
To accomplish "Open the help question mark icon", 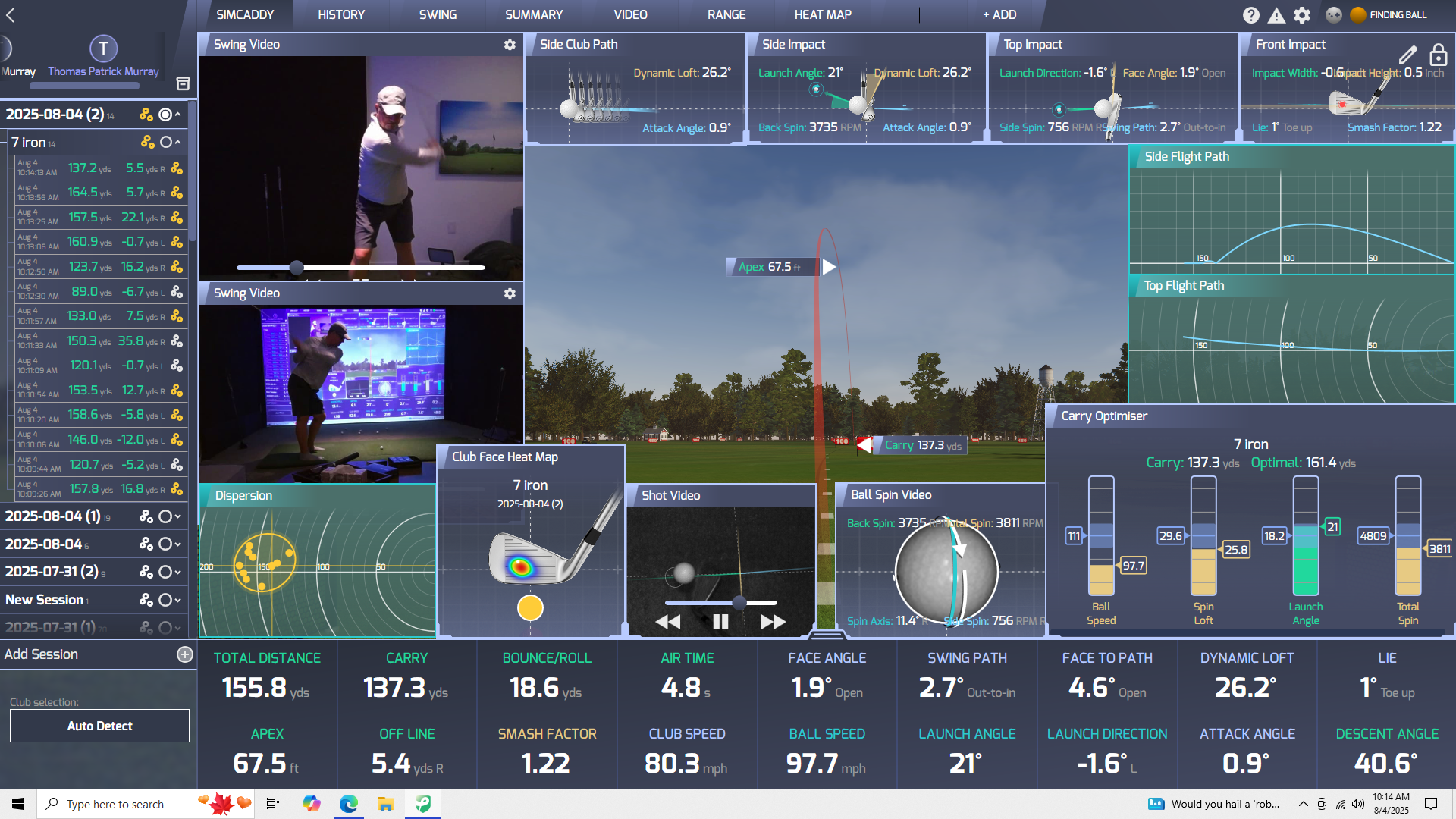I will [1250, 15].
